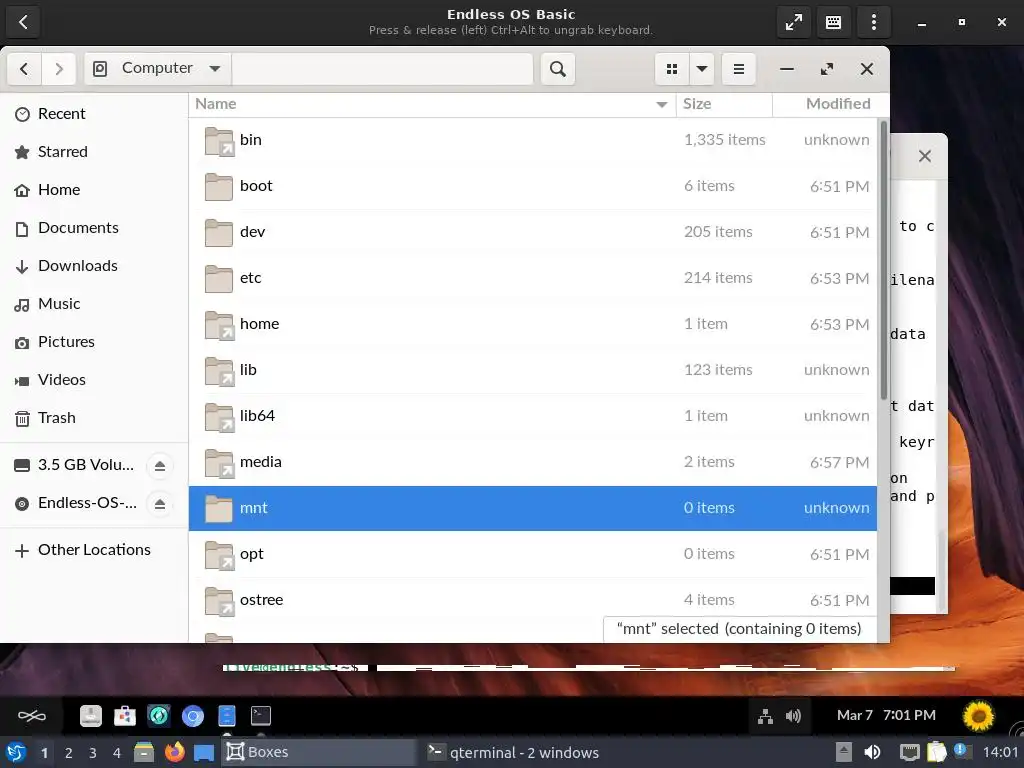Open sunflower user menu
Screen dimensions: 1024x768
(x=978, y=716)
